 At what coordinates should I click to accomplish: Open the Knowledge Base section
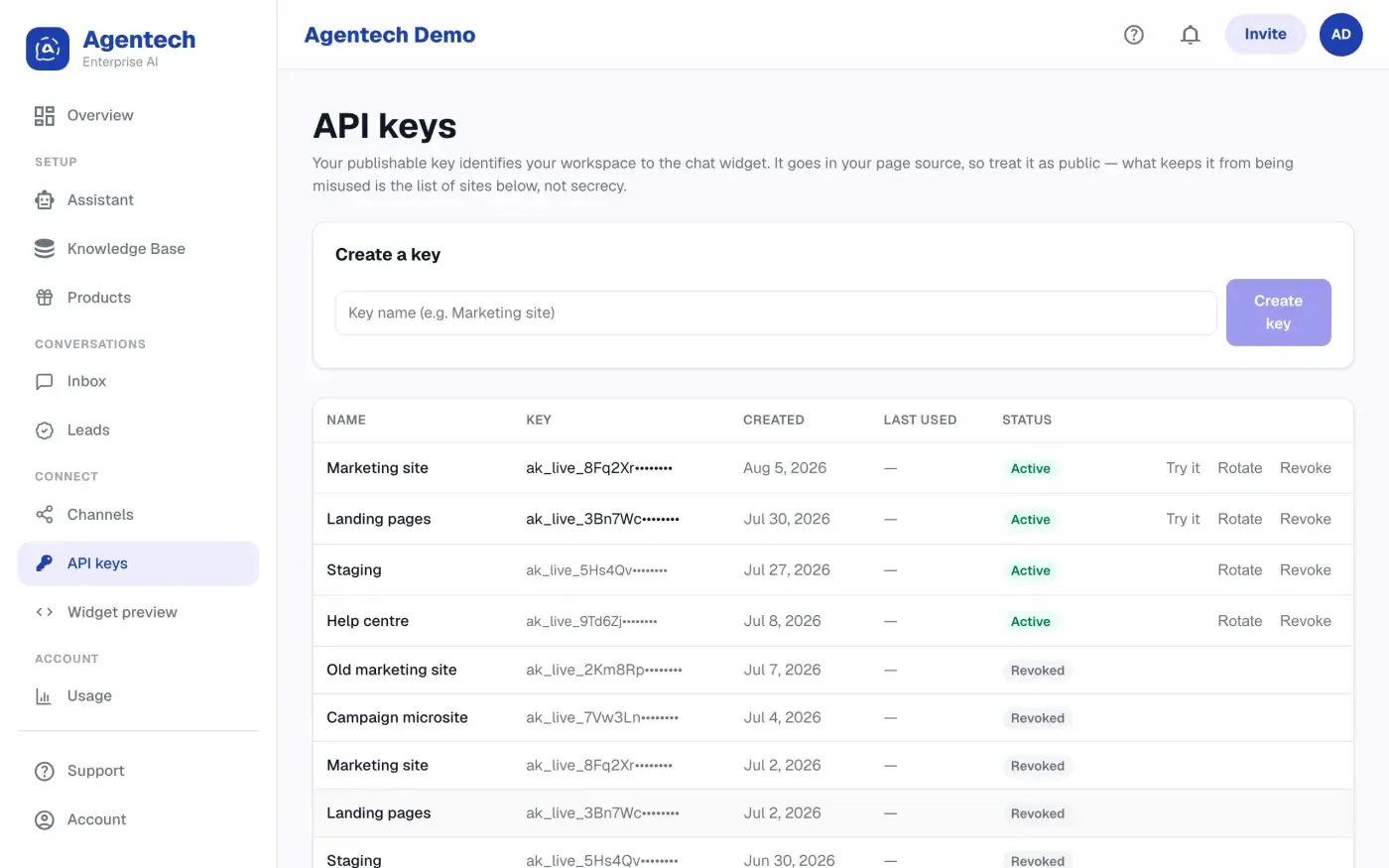point(139,249)
